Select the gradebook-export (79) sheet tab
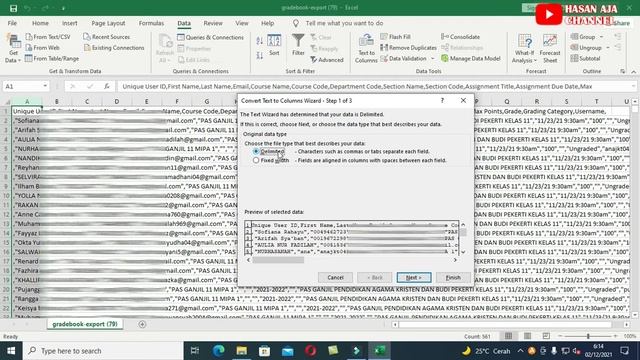This screenshot has height=360, width=640. (x=85, y=324)
